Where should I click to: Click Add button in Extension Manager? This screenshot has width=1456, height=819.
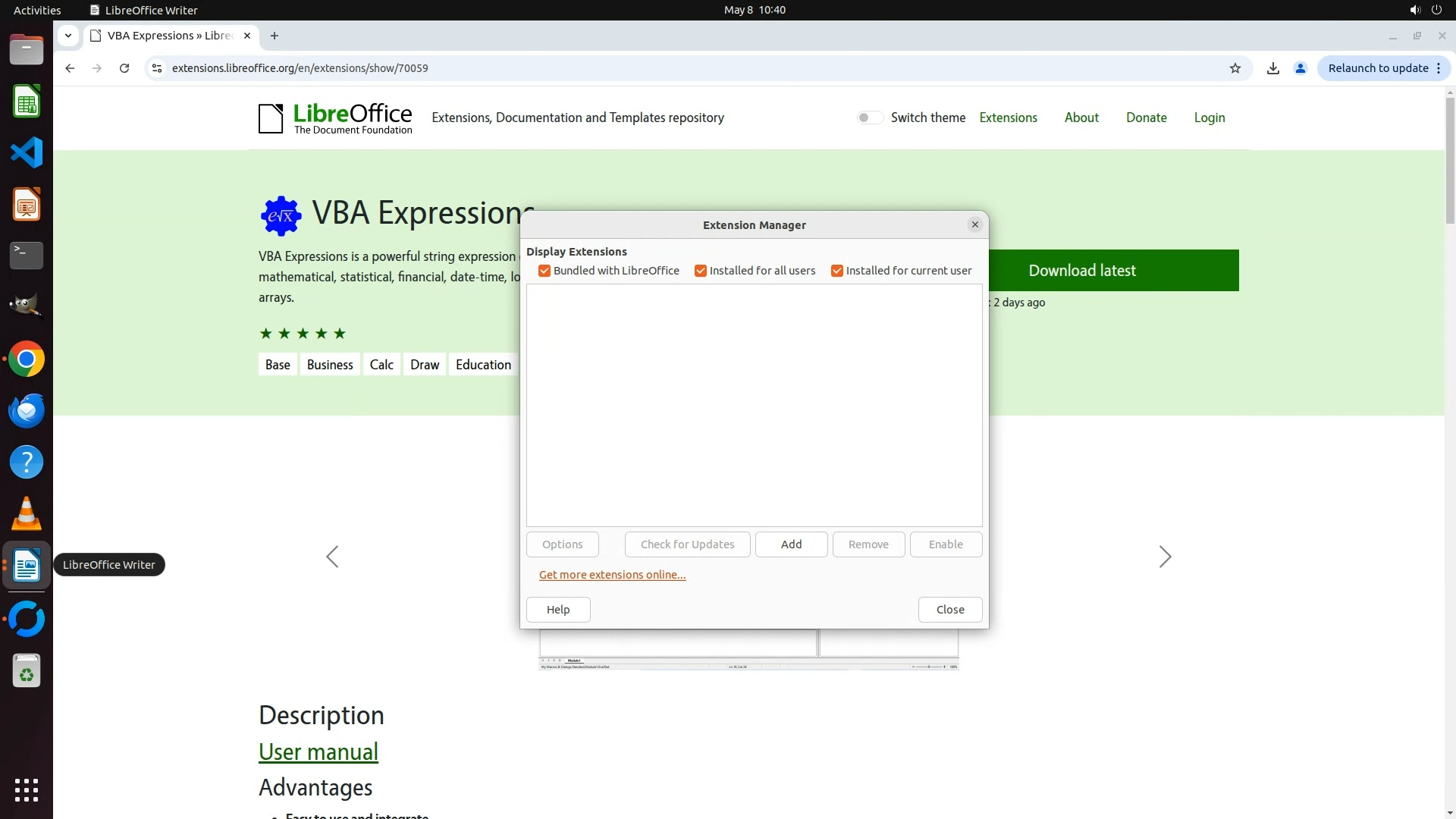pyautogui.click(x=791, y=544)
